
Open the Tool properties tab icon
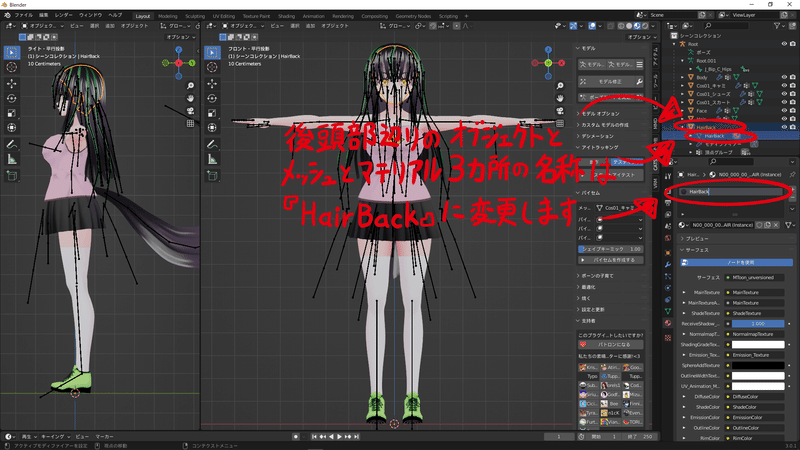668,176
